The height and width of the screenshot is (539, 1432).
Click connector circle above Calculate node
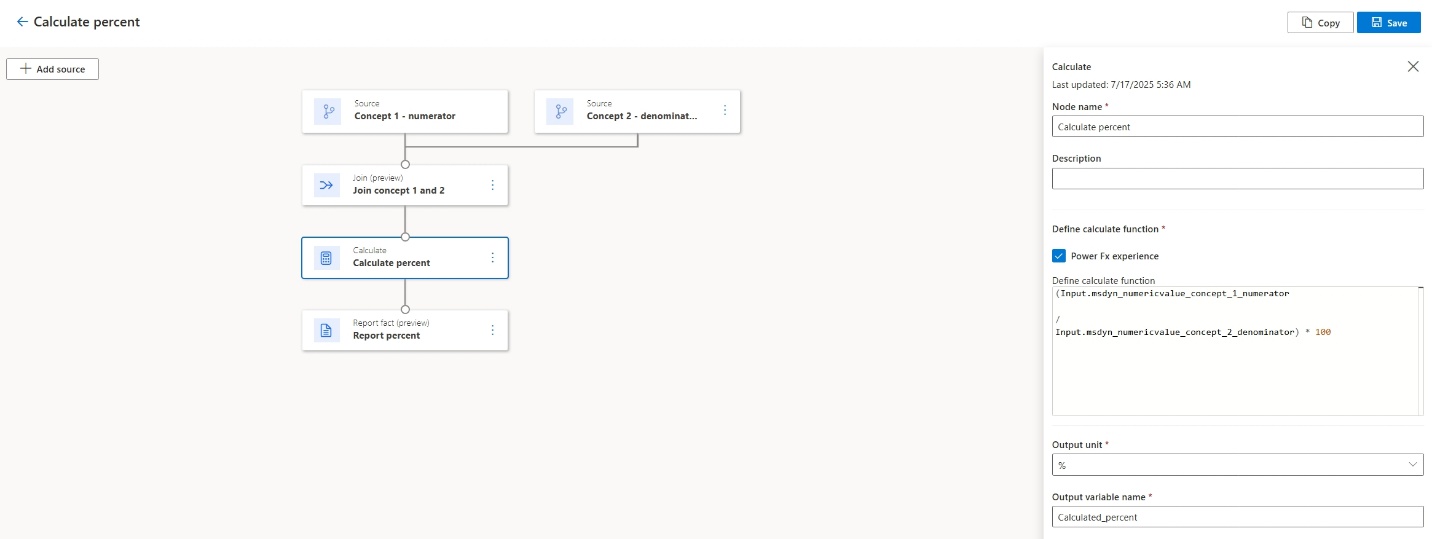click(405, 237)
